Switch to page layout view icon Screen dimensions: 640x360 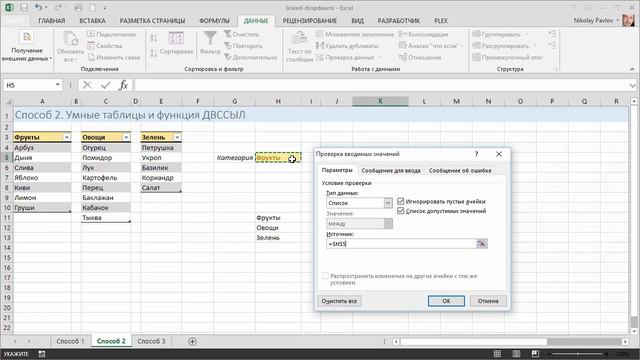click(x=516, y=354)
